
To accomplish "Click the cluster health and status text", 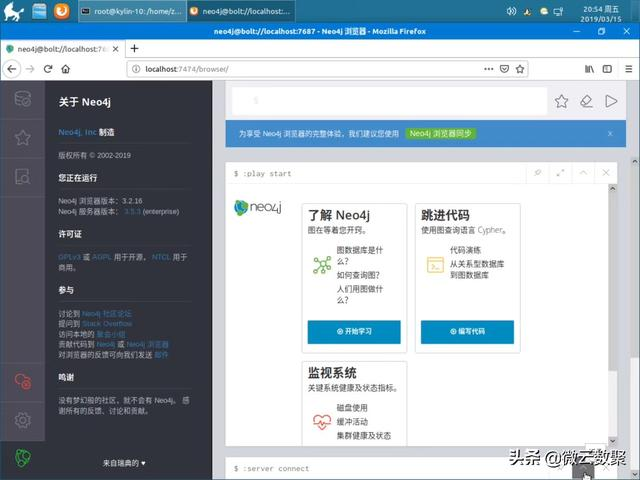I will (363, 436).
